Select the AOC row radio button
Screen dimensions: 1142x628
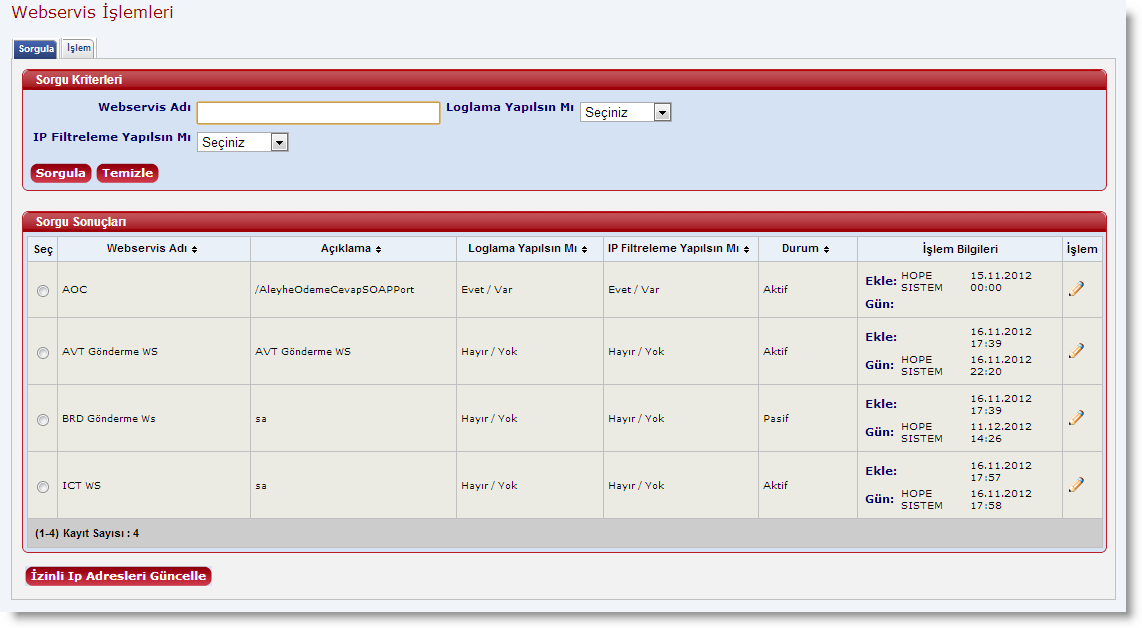point(43,291)
